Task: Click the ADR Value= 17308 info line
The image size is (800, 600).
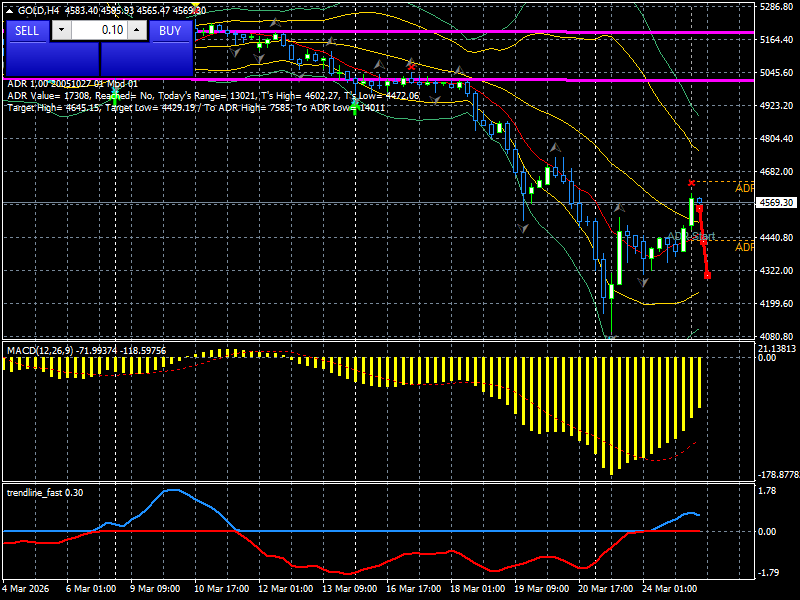Action: point(213,95)
